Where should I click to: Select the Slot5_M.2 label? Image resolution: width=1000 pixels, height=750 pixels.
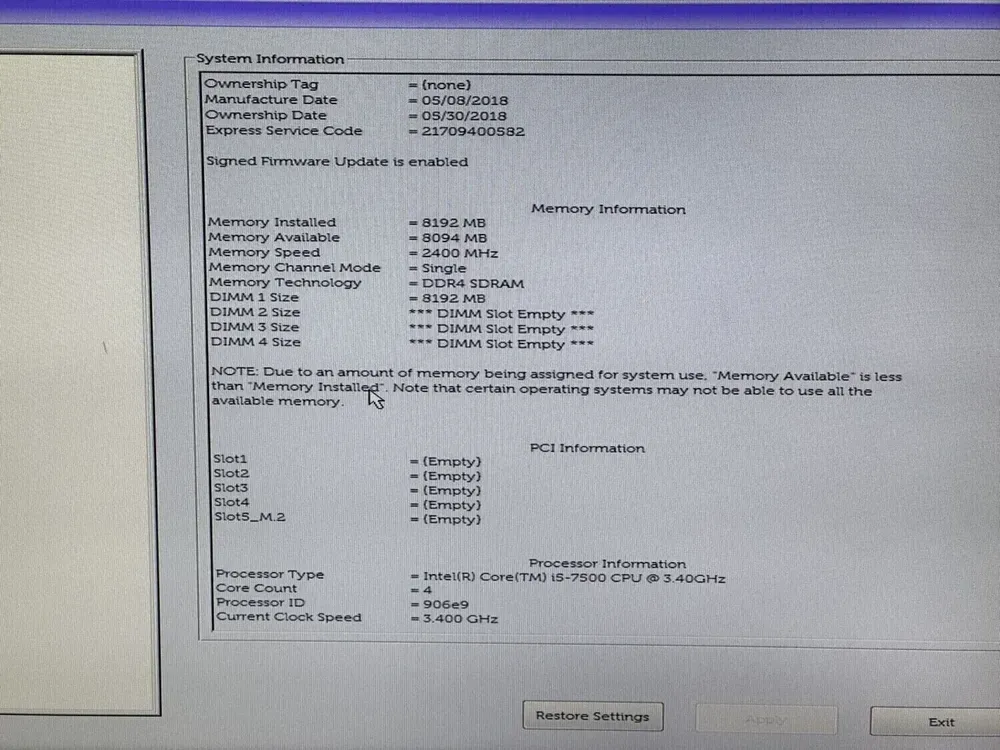pos(249,517)
